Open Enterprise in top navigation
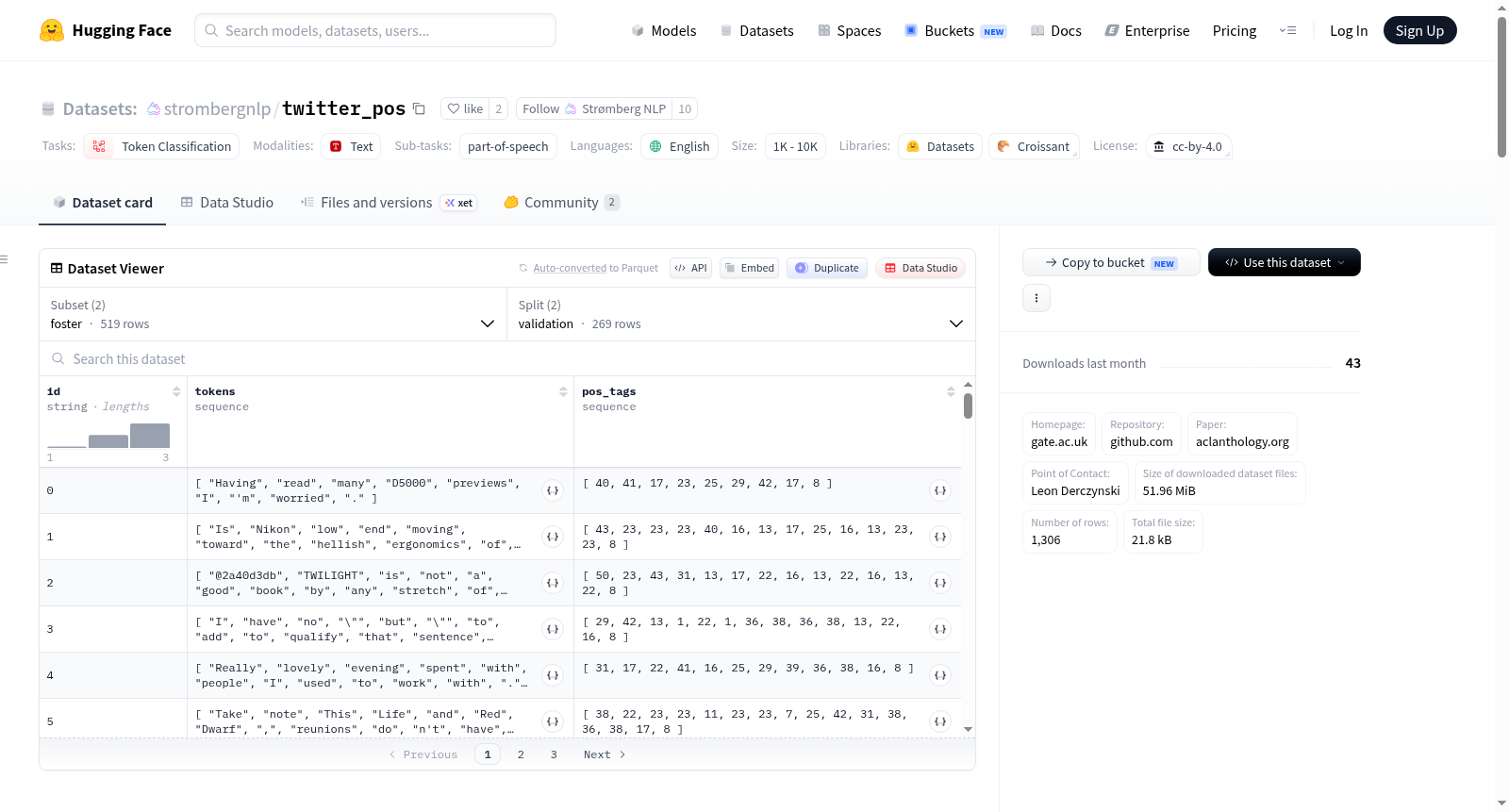Screen dimensions: 1509x812 coord(1147,30)
